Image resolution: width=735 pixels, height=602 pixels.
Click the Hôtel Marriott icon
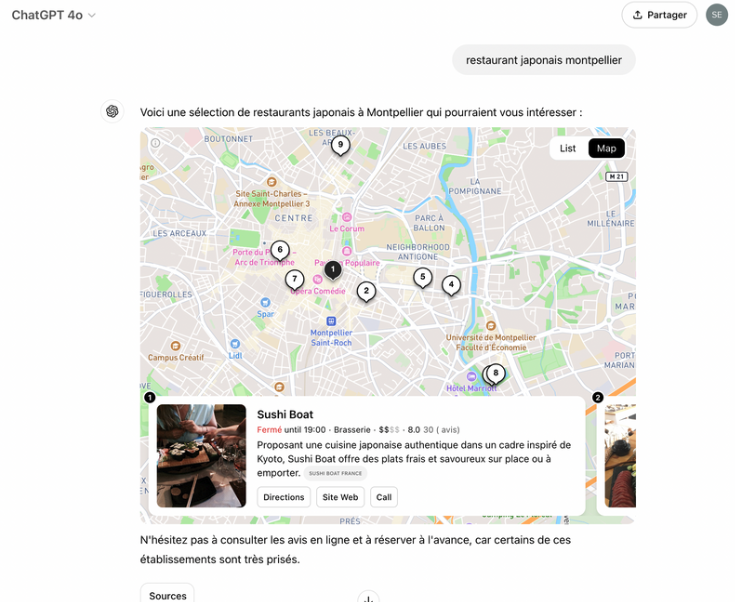(x=471, y=376)
